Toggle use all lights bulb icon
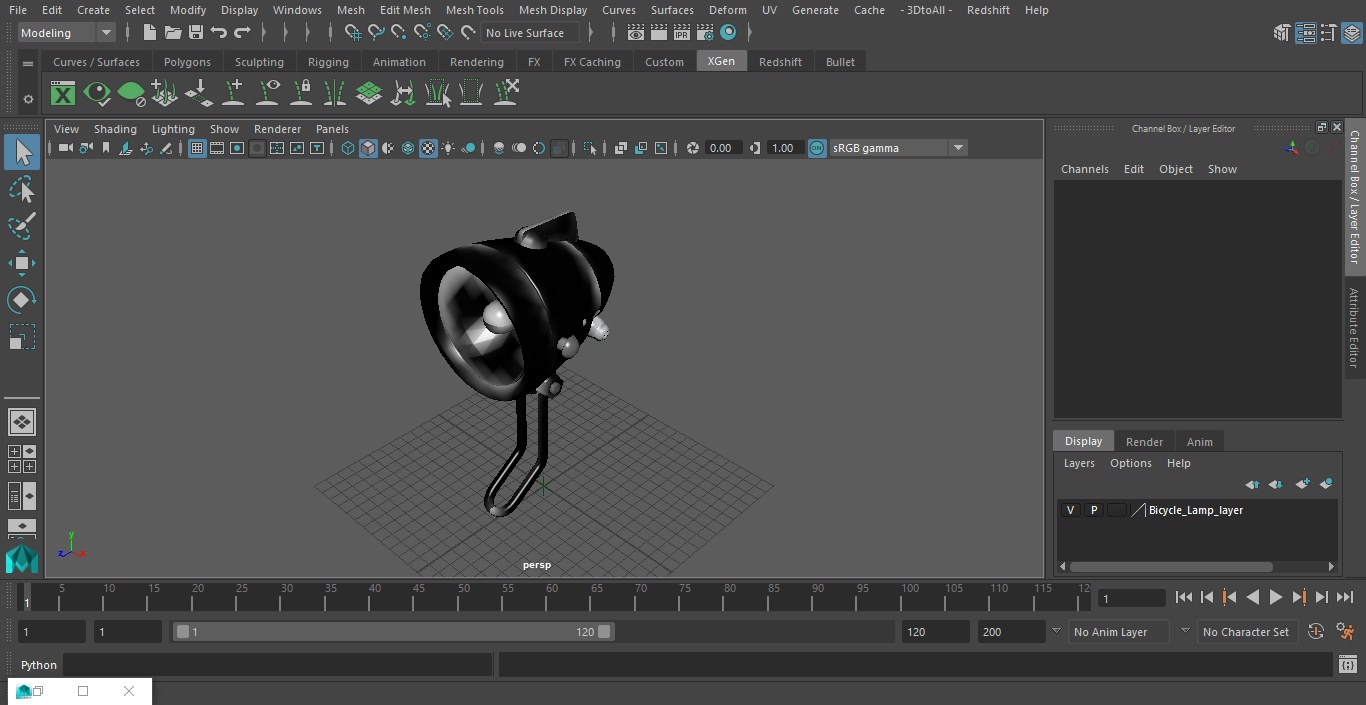Viewport: 1366px width, 705px height. click(448, 148)
